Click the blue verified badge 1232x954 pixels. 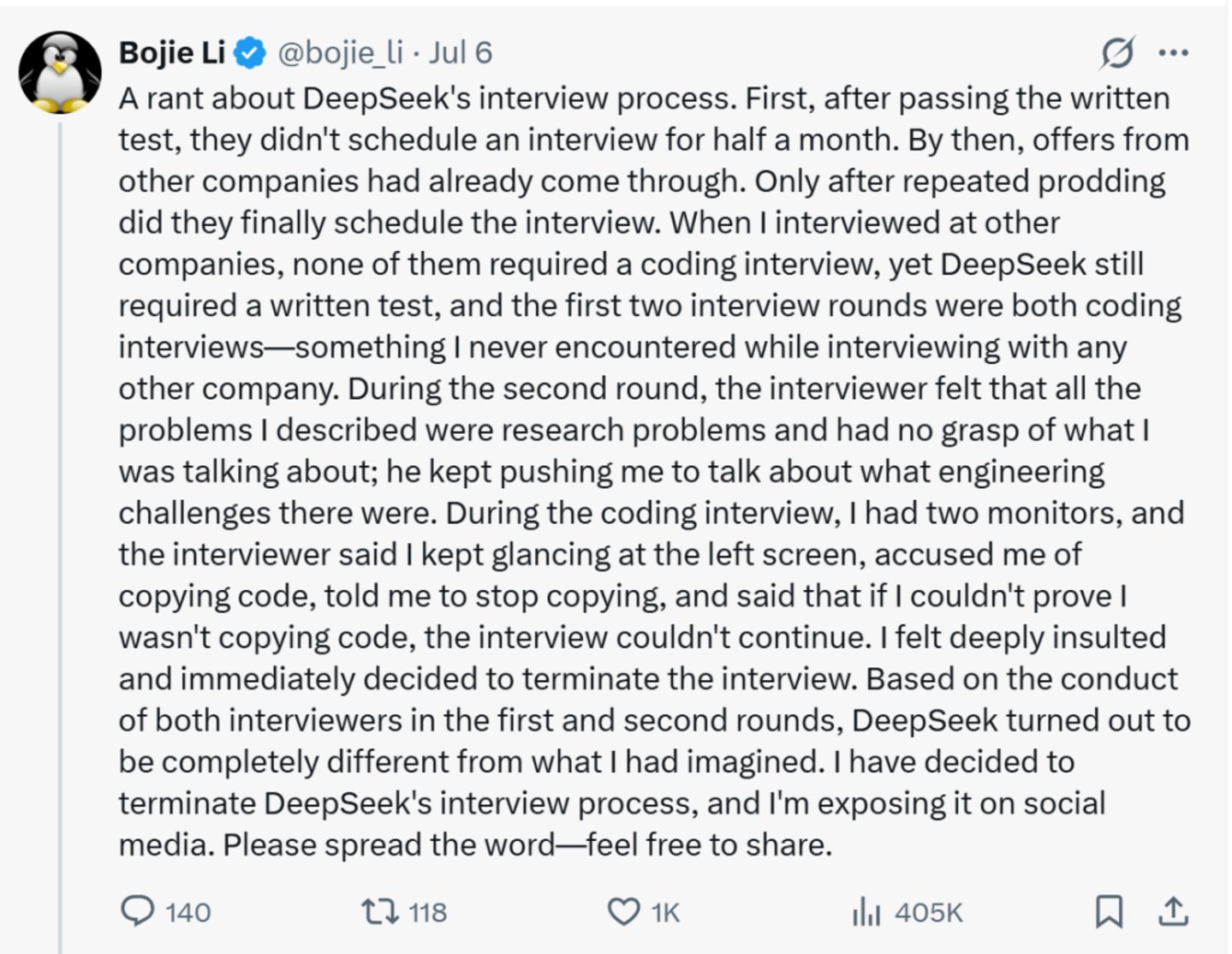250,53
